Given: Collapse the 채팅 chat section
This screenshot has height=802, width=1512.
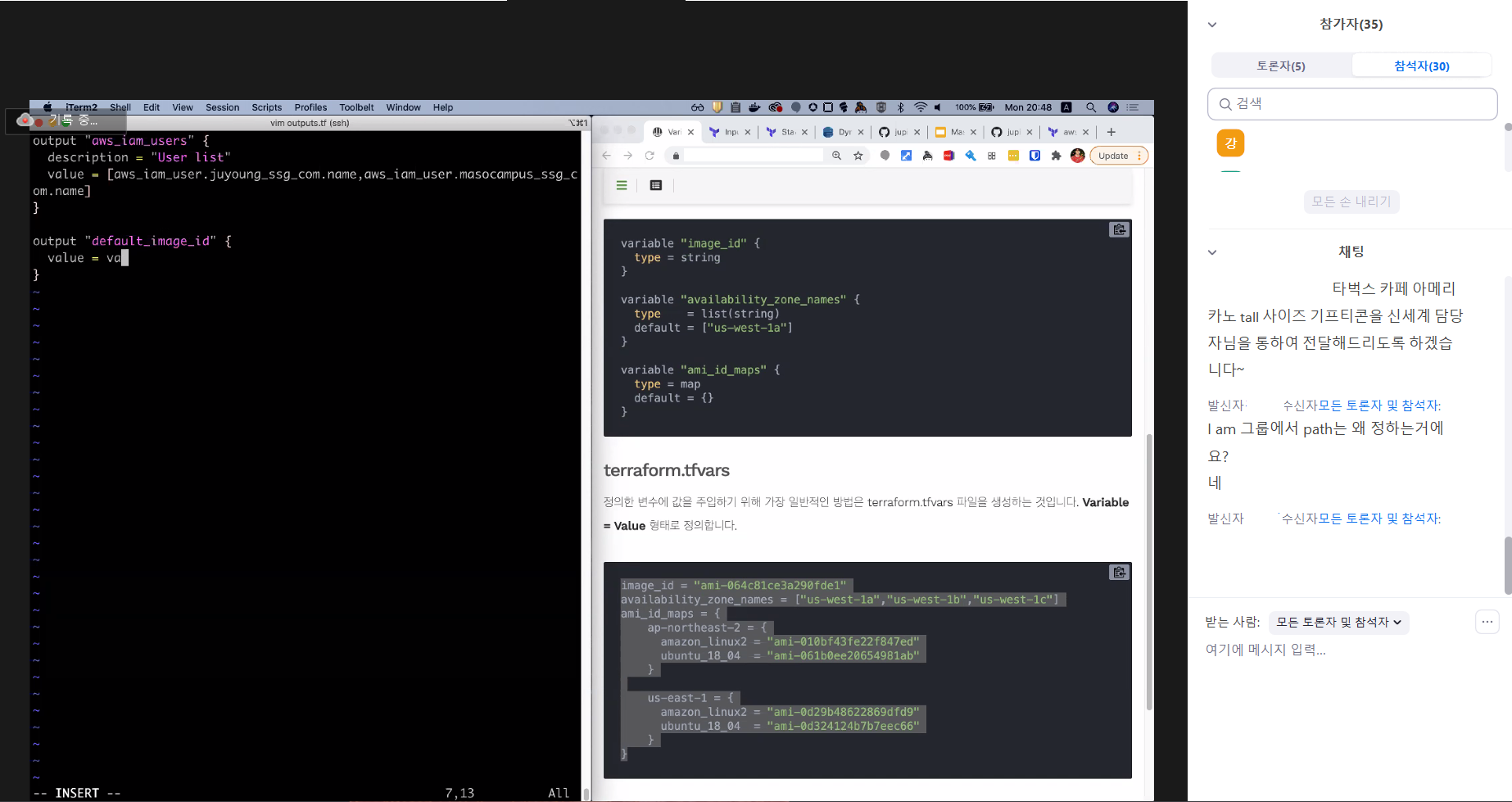Looking at the screenshot, I should tap(1212, 252).
